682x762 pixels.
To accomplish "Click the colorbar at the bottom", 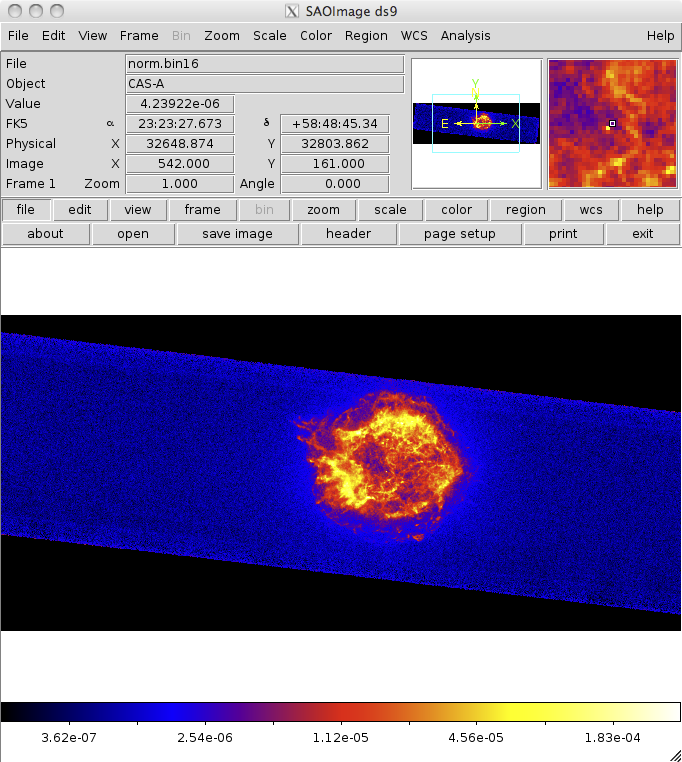I will [x=340, y=712].
